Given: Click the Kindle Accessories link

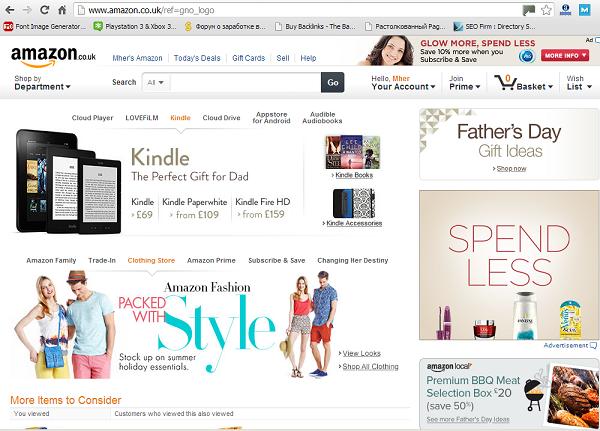Looking at the screenshot, I should (x=354, y=223).
